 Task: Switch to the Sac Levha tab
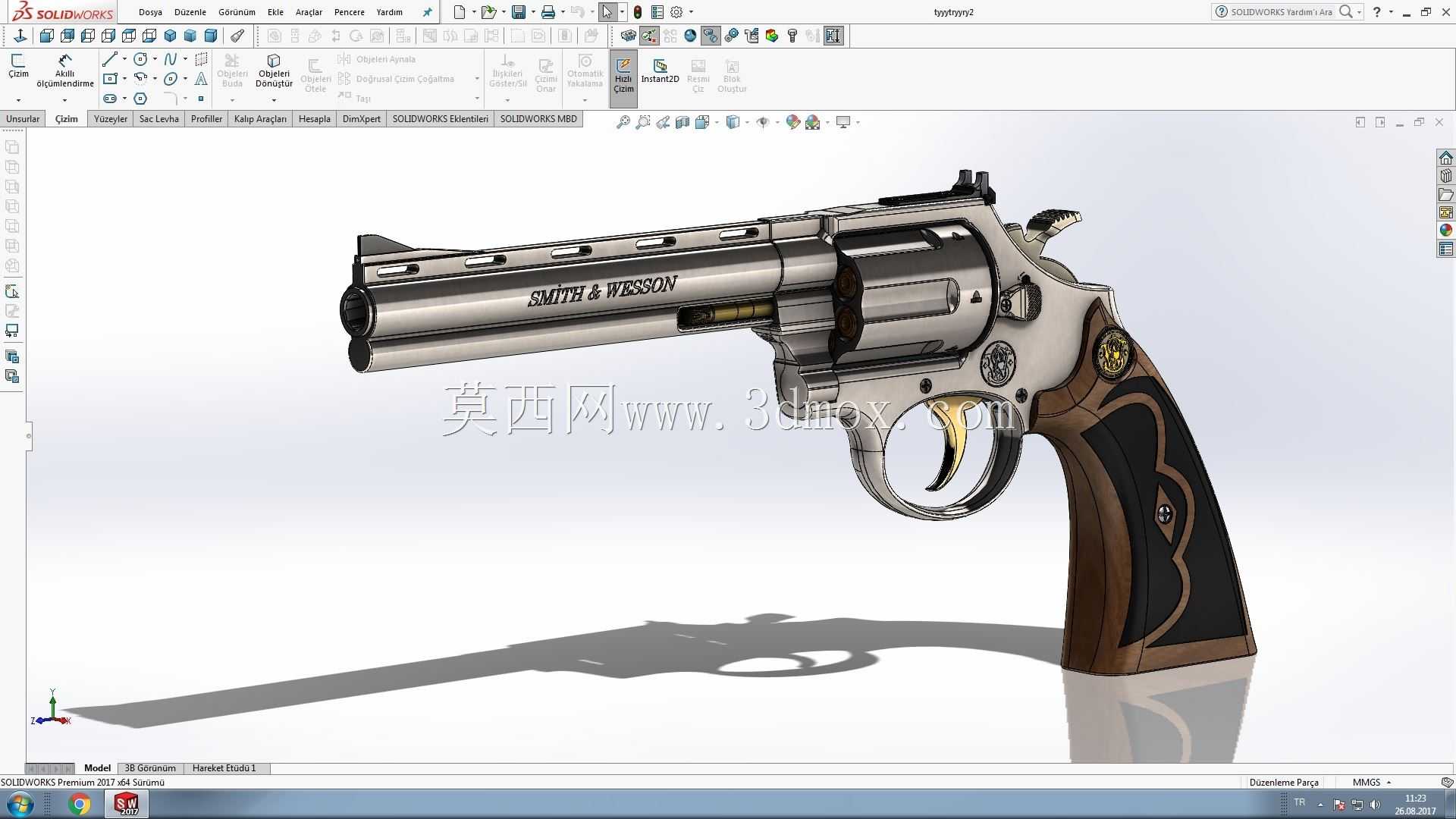tap(159, 119)
